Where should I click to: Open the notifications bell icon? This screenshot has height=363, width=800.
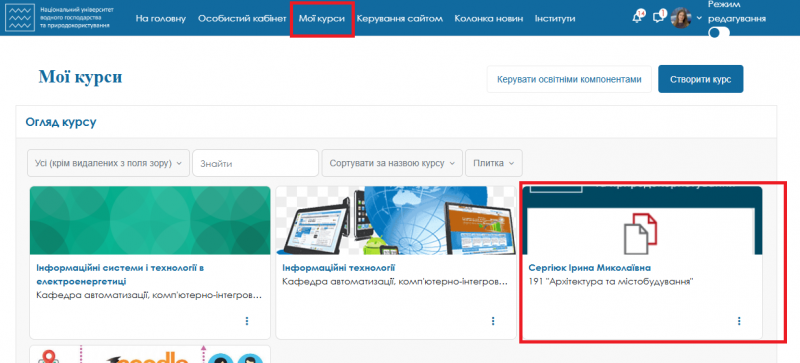637,18
